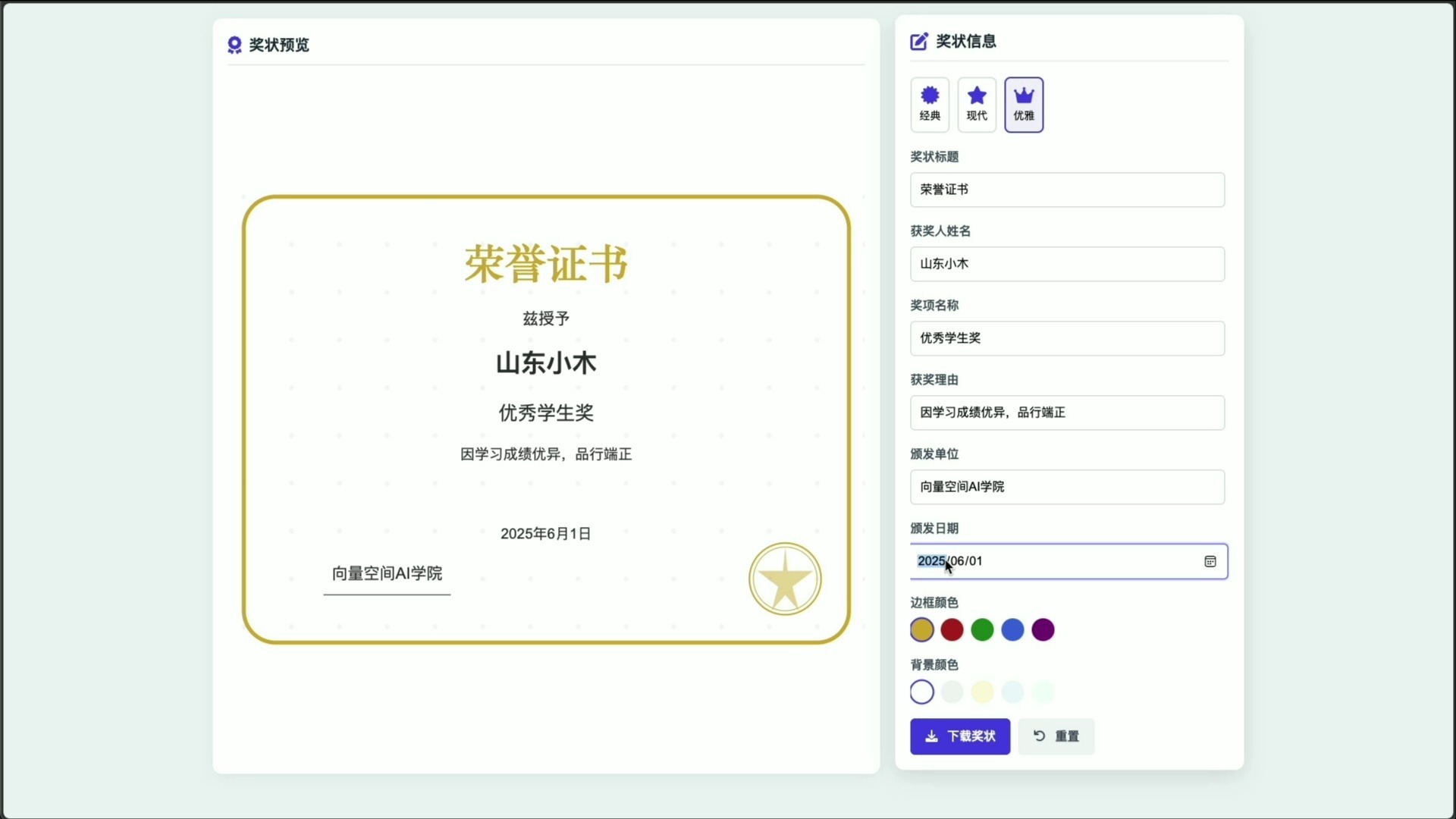
Task: Set border color to purple
Action: point(1043,629)
